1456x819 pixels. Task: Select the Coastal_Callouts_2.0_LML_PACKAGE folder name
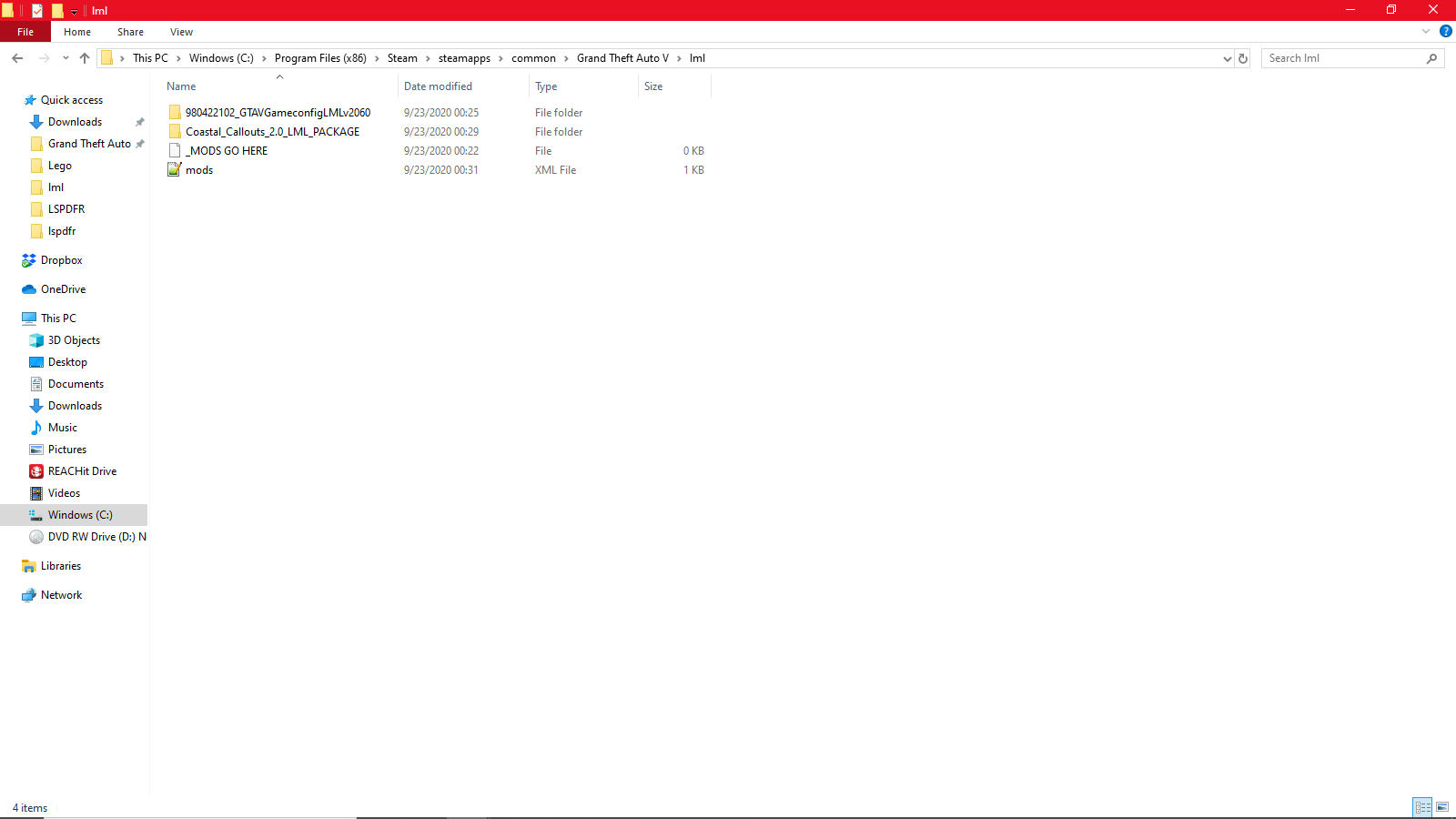272,132
